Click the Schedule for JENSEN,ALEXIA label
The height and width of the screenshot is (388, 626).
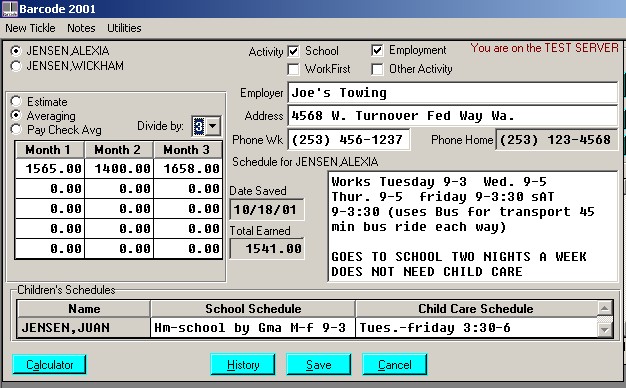(x=305, y=162)
